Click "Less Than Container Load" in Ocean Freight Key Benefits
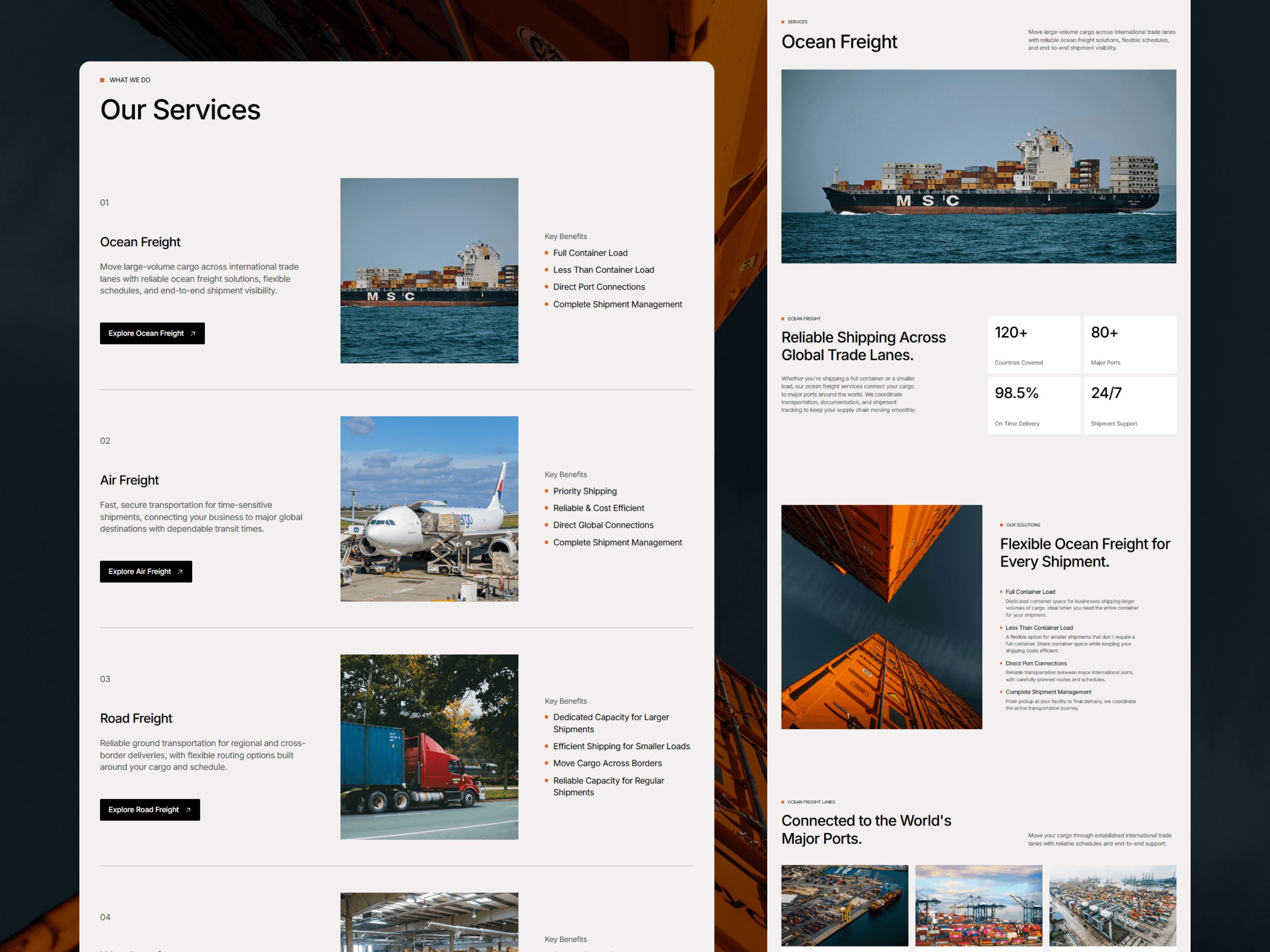 [603, 270]
